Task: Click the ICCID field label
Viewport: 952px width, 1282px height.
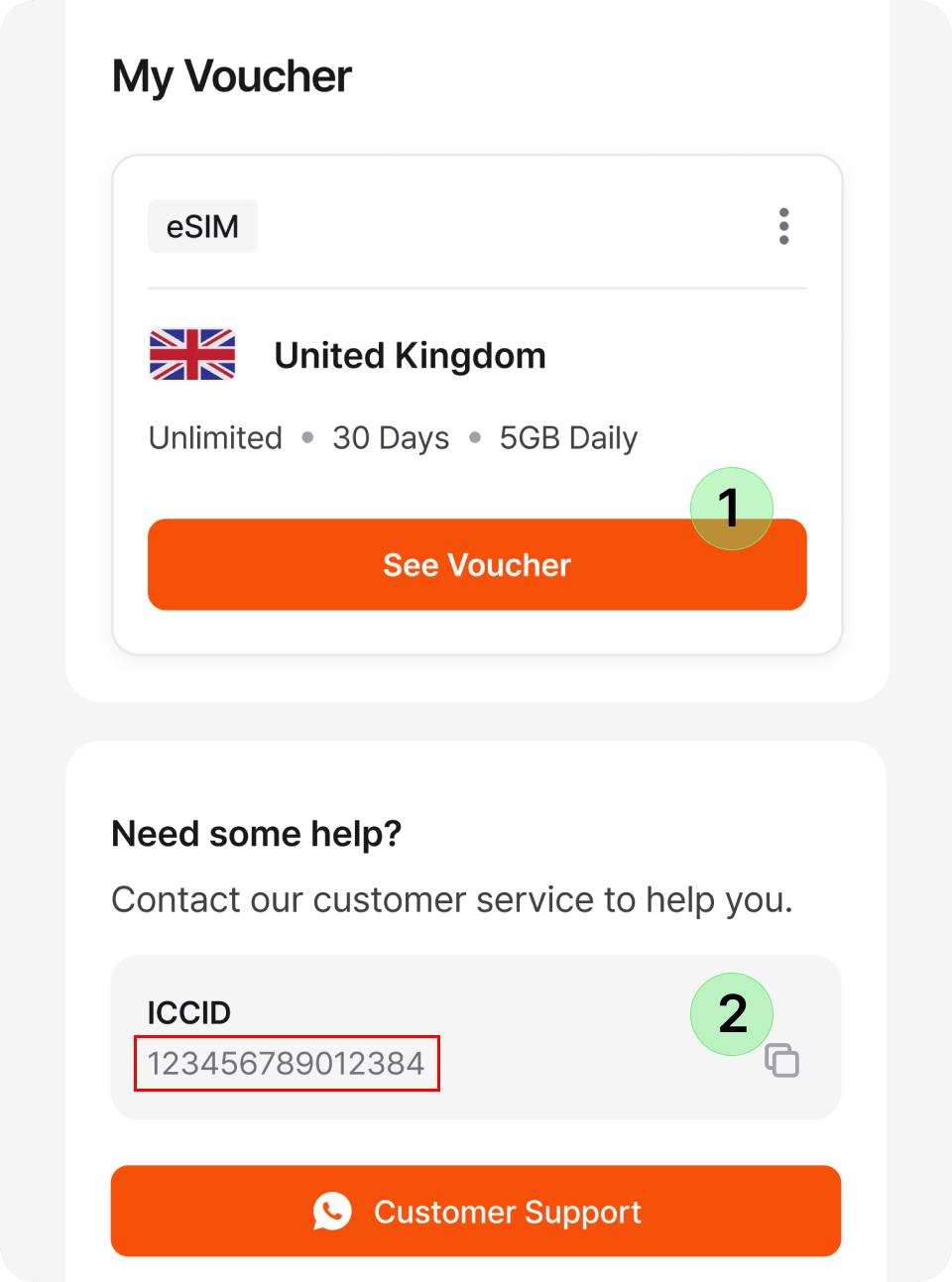Action: coord(188,1012)
